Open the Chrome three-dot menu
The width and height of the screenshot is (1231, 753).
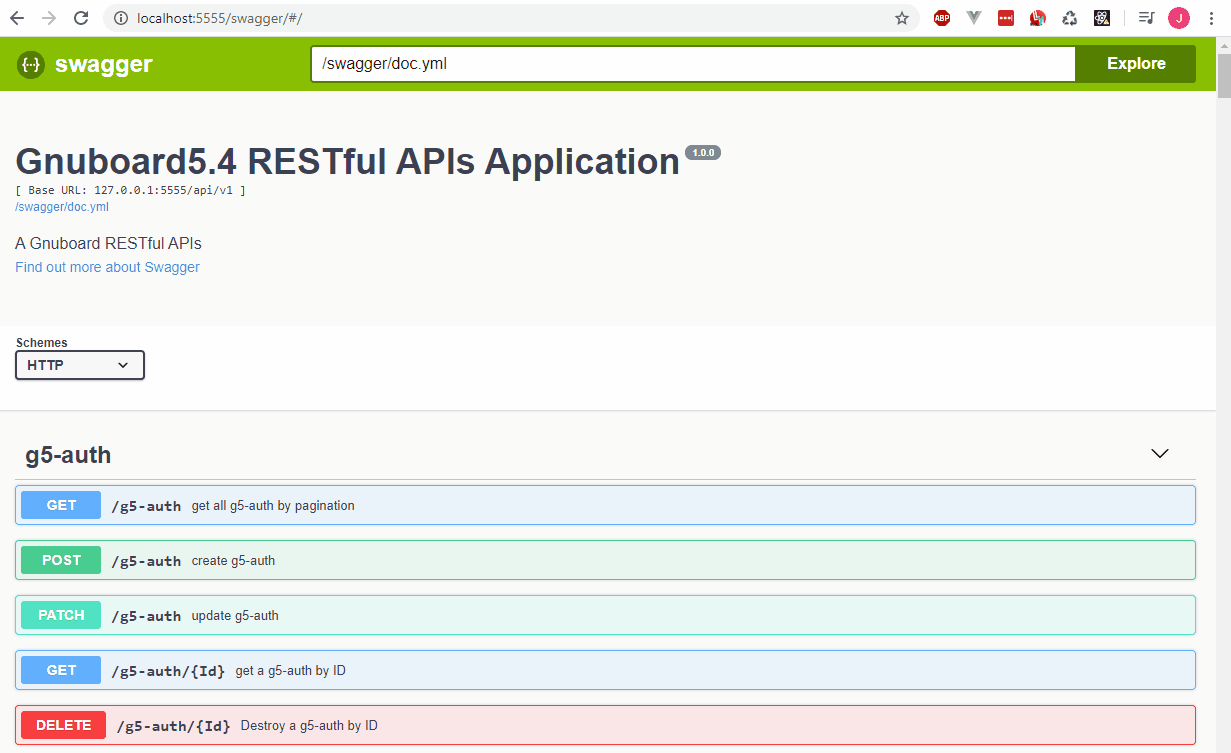(x=1211, y=18)
